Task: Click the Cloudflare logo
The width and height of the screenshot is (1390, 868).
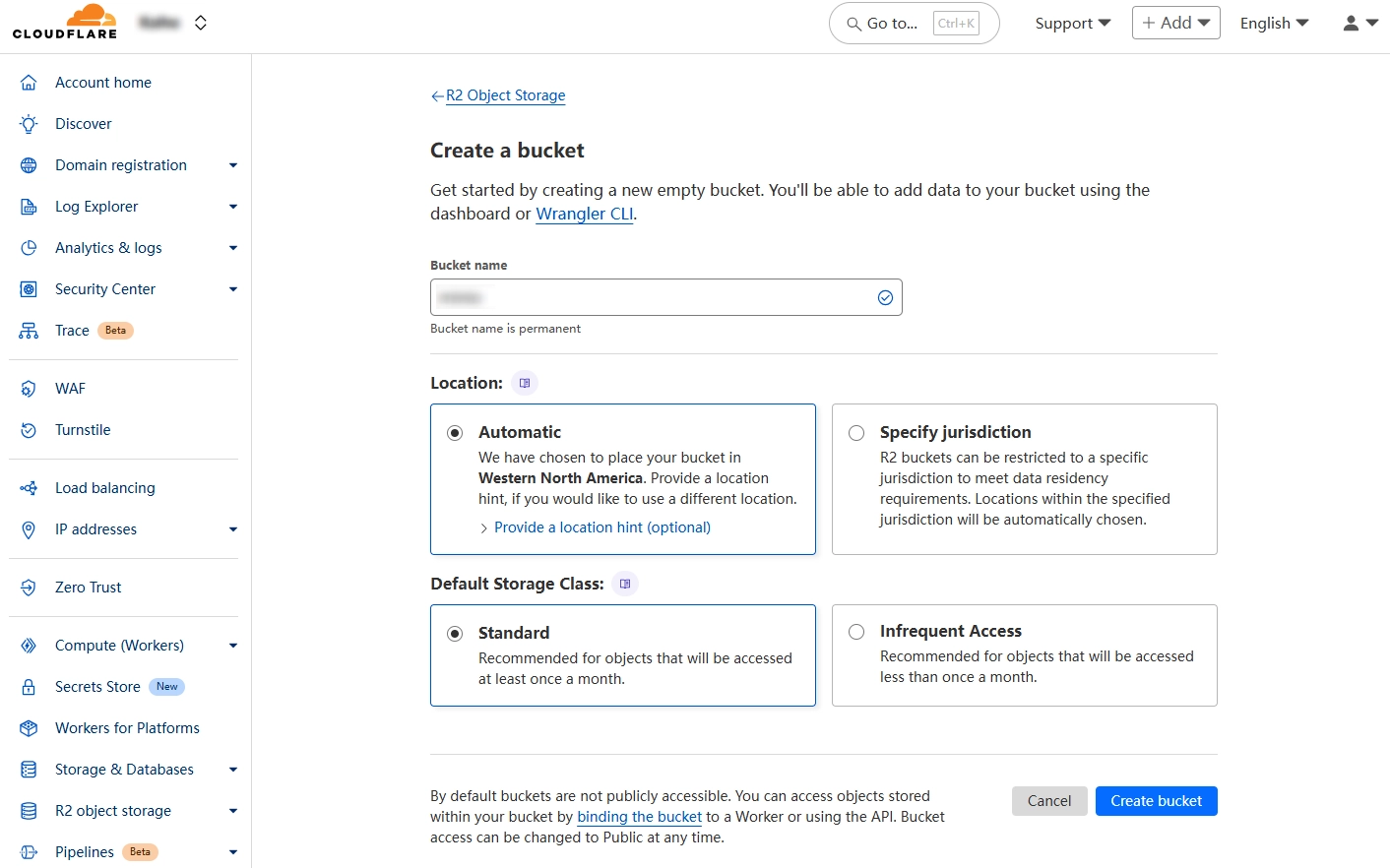Action: 65,22
